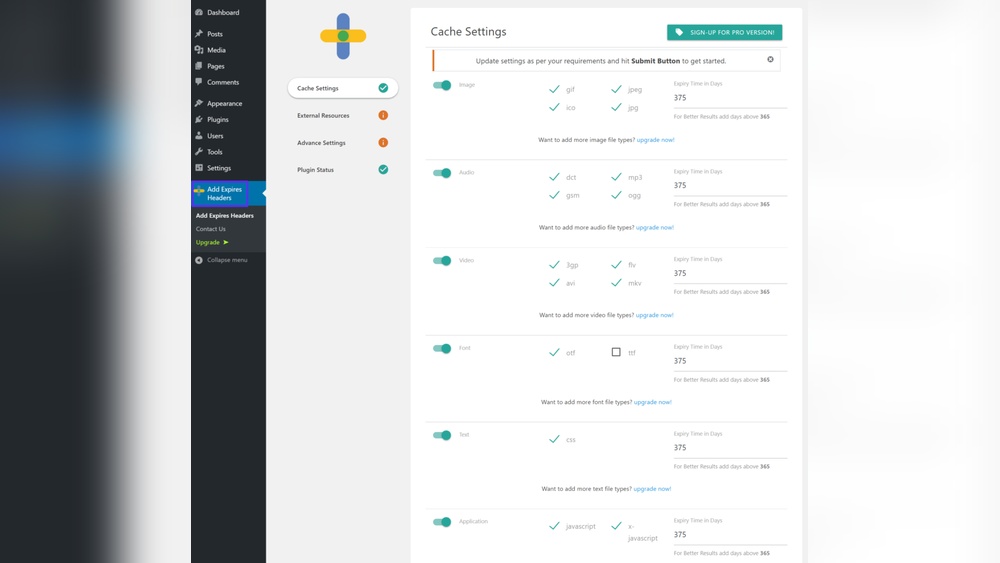Select the Add Expires Headers submenu entry
Screen dimensions: 1000x563
pos(224,216)
